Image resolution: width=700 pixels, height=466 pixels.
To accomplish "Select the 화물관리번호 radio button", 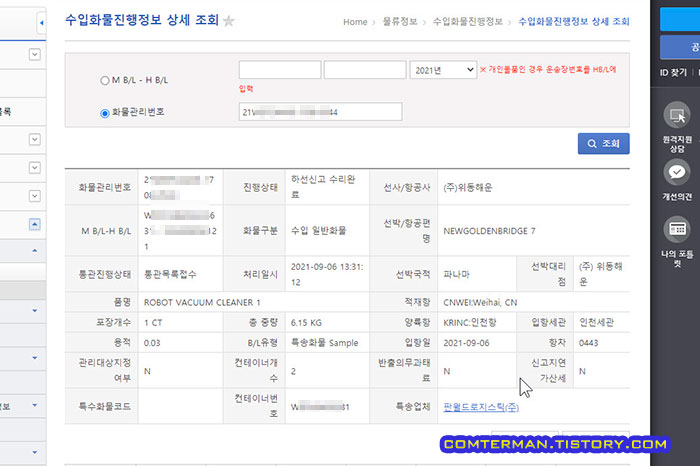I will (x=104, y=113).
